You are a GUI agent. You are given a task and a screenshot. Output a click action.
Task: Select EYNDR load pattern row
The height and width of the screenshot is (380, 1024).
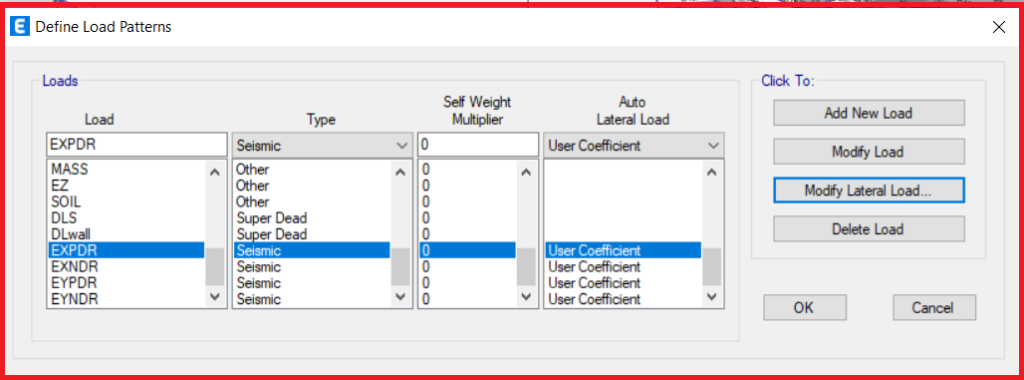tap(127, 299)
